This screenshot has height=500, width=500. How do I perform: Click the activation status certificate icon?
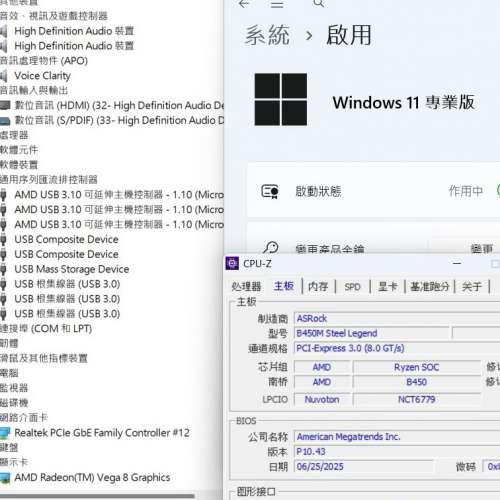270,191
